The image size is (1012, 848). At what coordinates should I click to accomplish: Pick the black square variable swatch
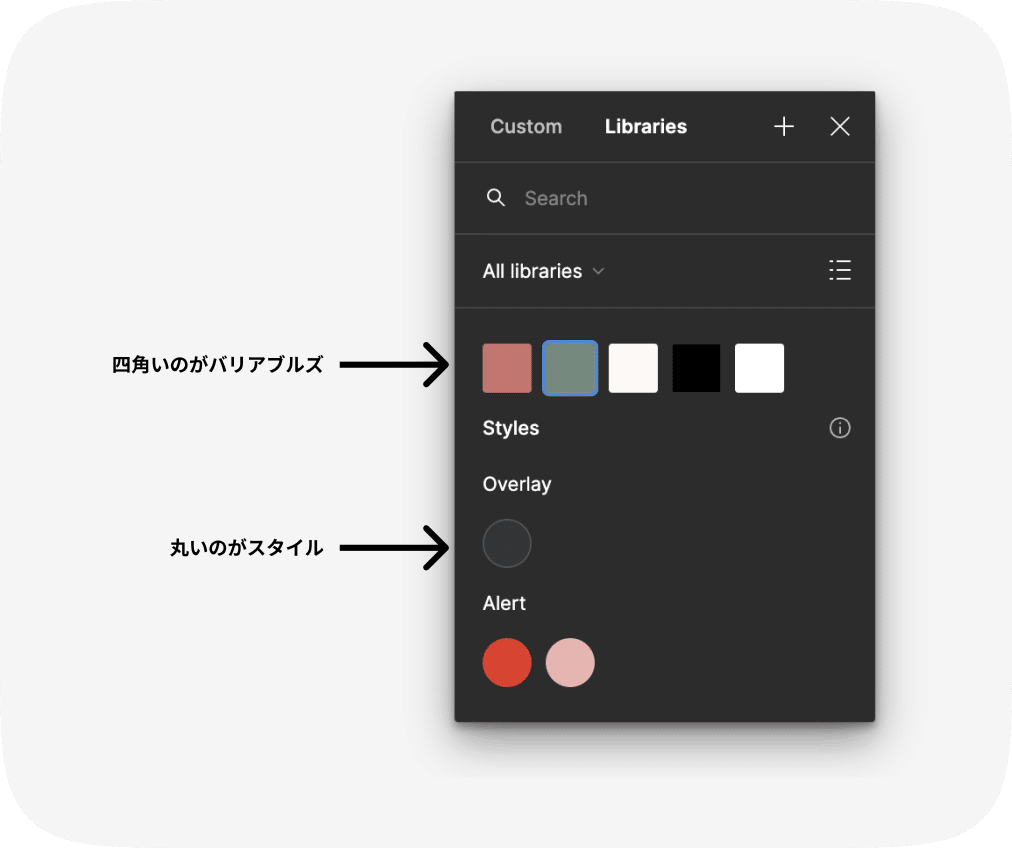pos(696,368)
